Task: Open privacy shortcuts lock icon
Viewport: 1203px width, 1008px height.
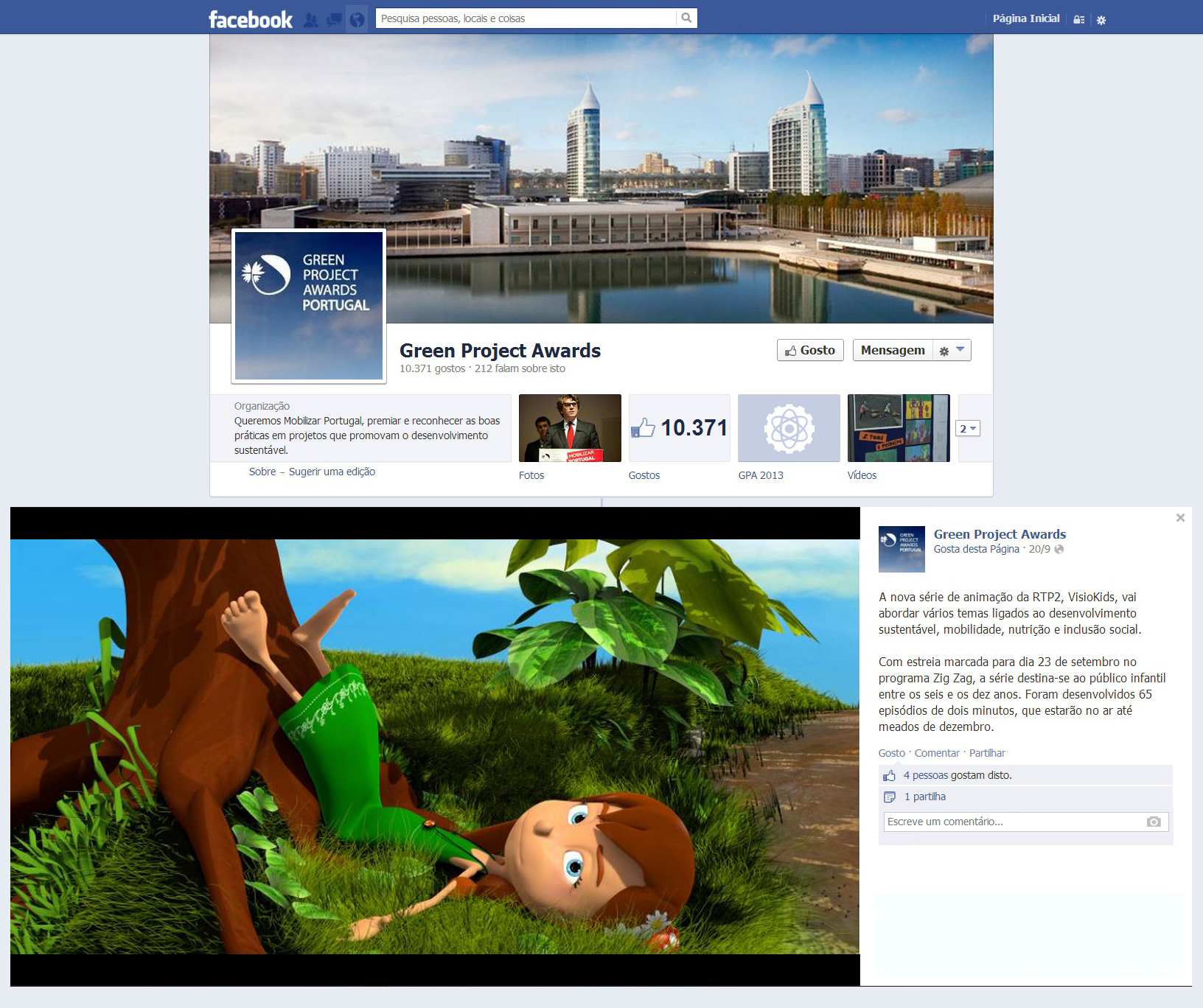Action: click(1078, 20)
